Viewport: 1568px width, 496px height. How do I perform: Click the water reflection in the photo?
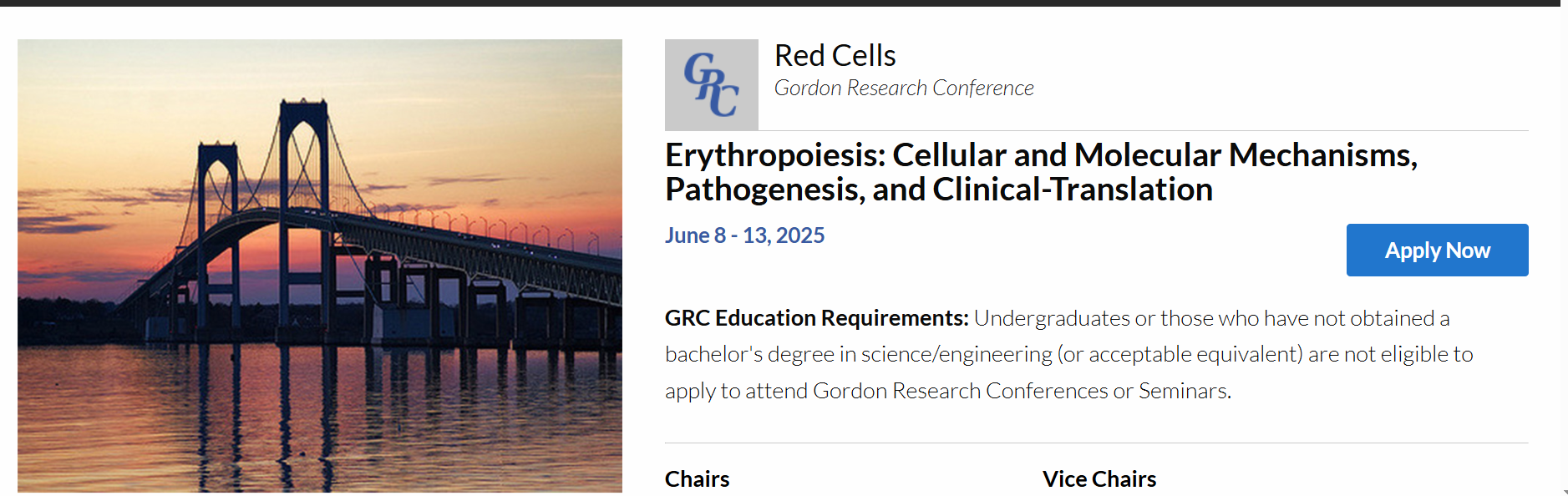320,418
